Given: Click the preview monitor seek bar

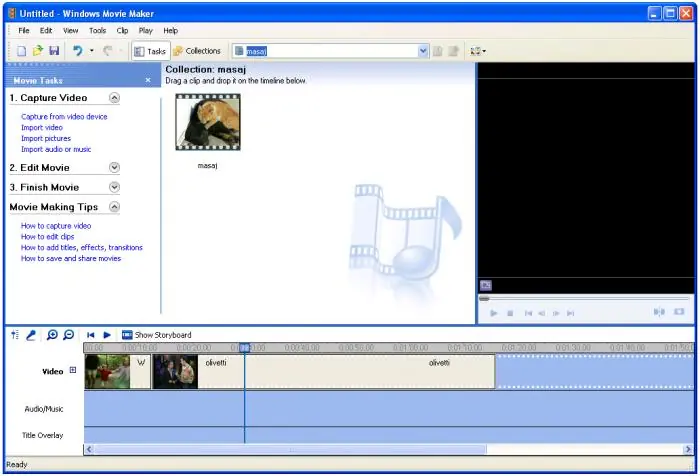Looking at the screenshot, I should click(x=584, y=298).
